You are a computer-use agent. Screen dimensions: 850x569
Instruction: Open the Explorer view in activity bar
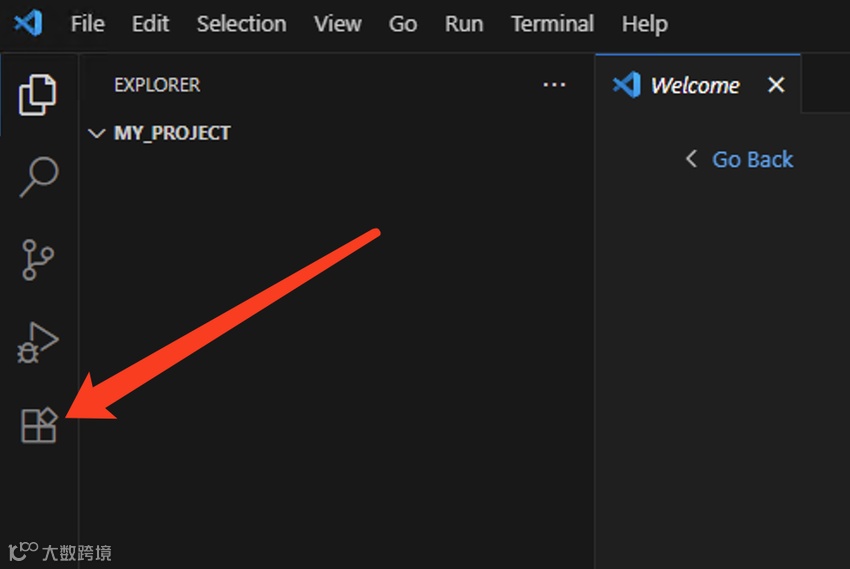pos(38,94)
